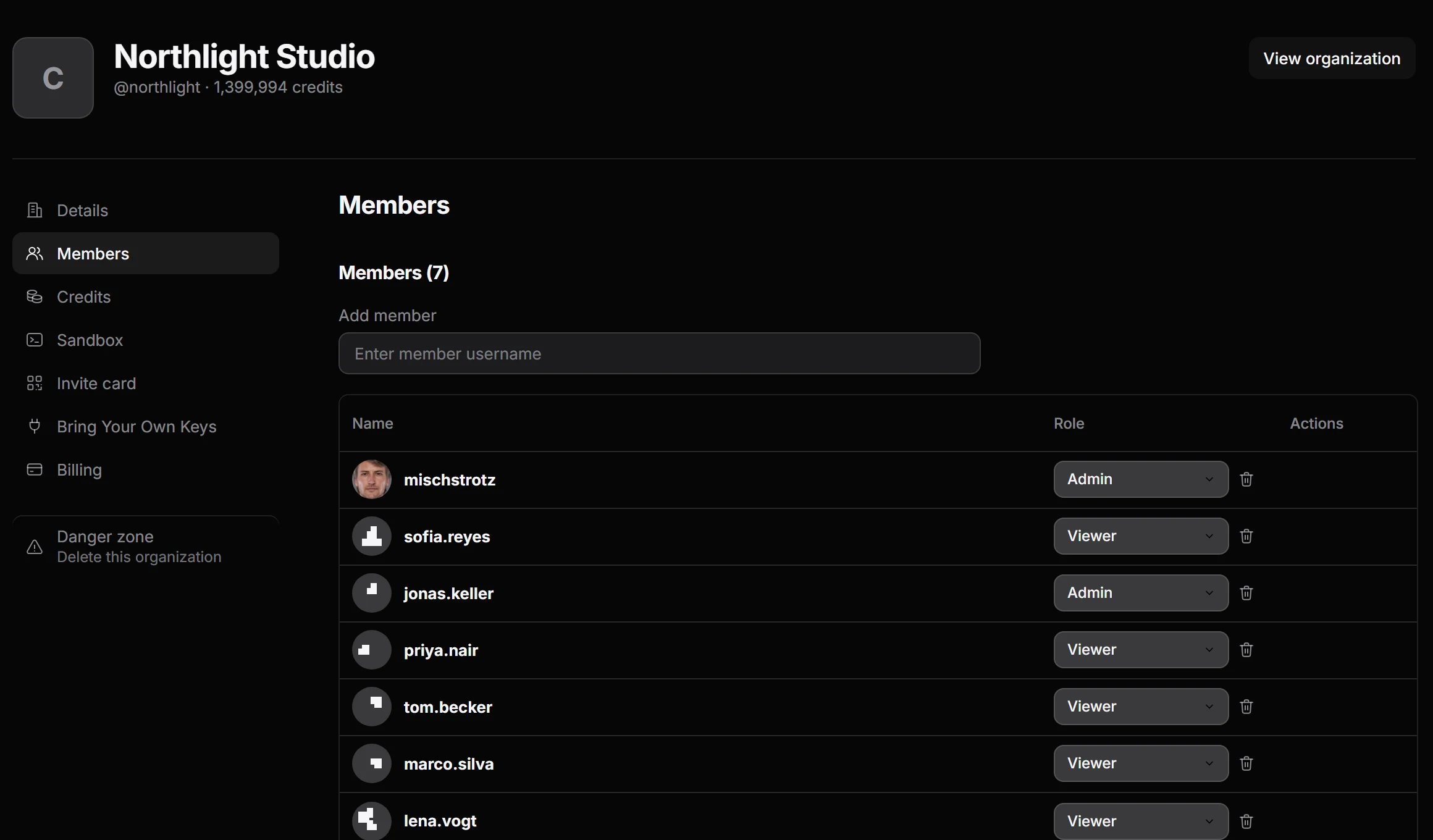Open jonas.keller Admin role dropdown

coord(1141,593)
